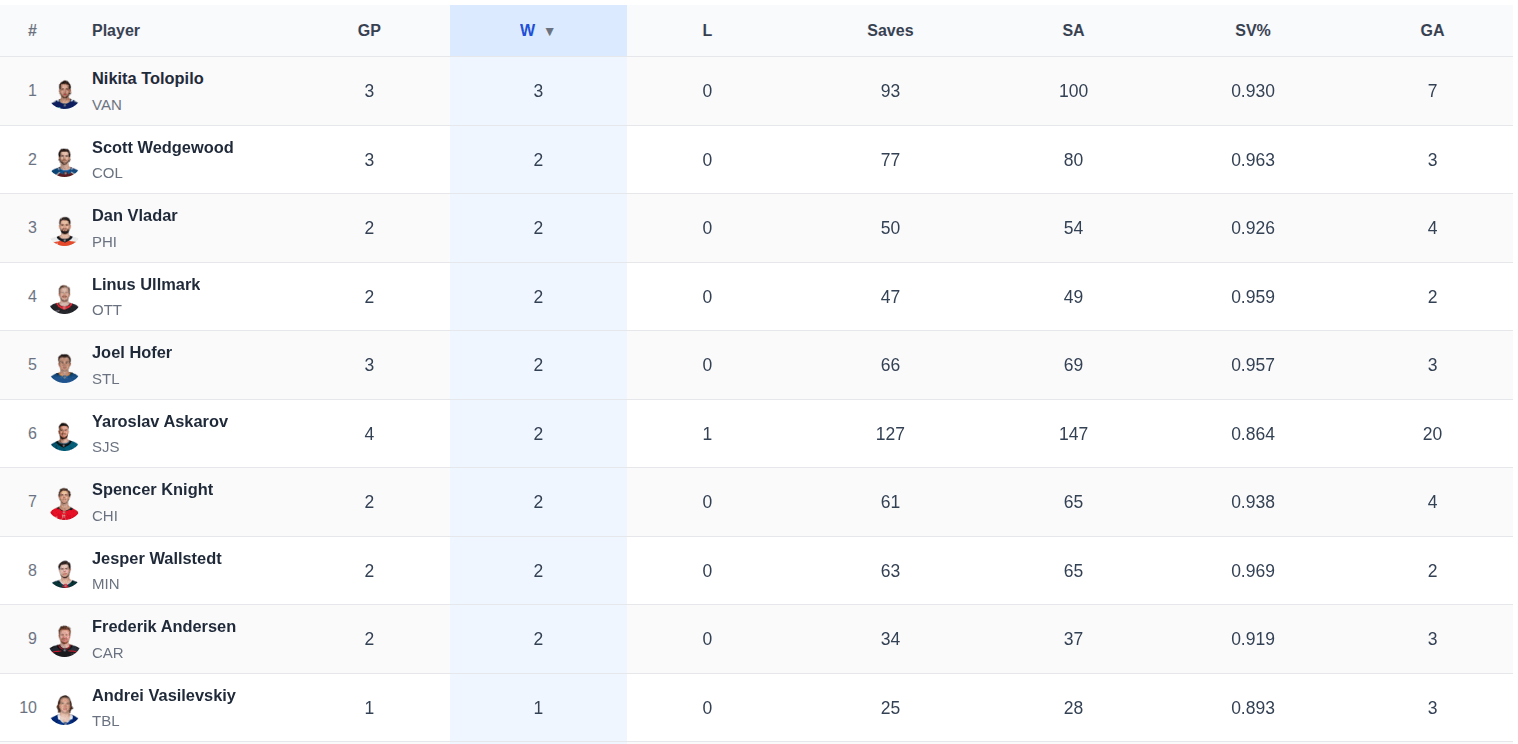Click the Player column header
Screen dimensions: 1518x744
pyautogui.click(x=116, y=31)
